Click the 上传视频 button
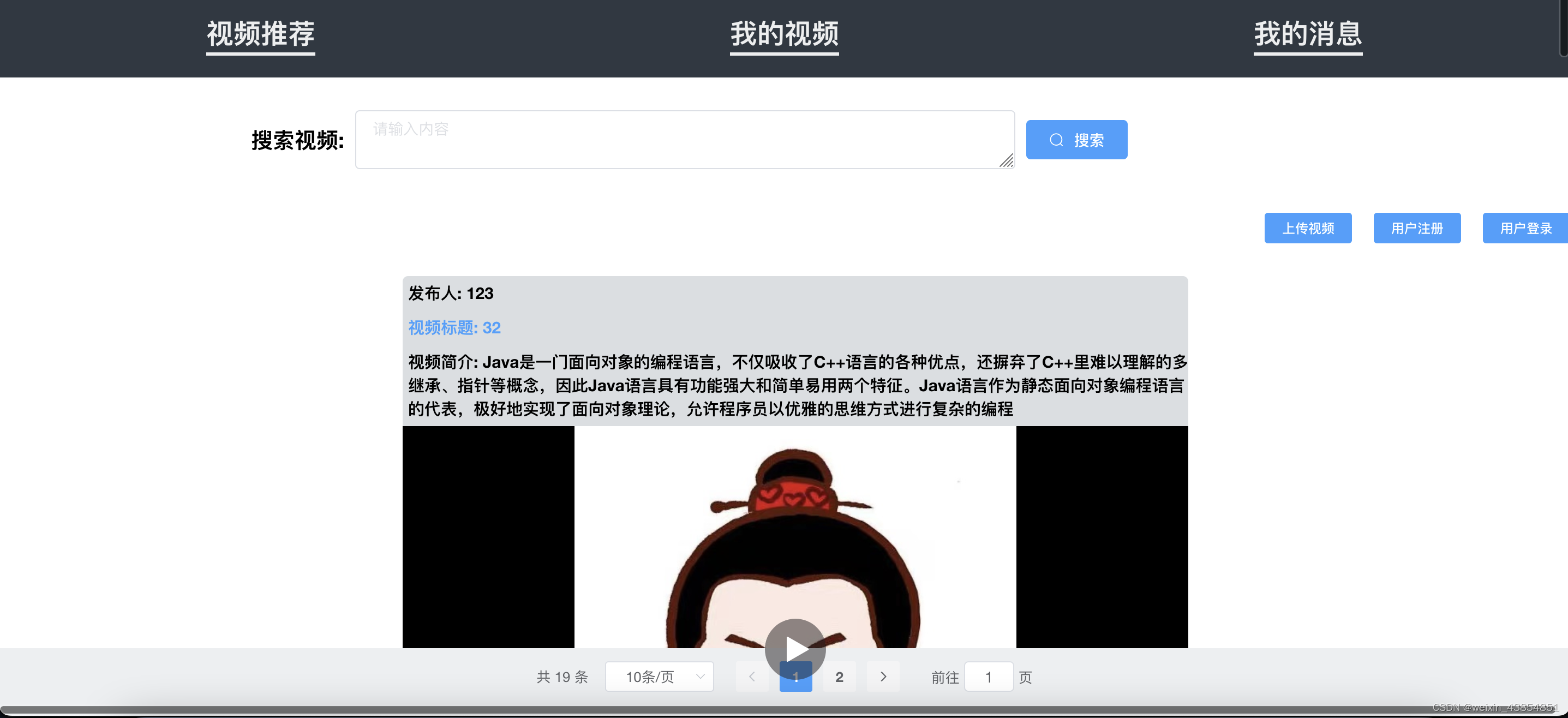This screenshot has width=1568, height=718. point(1307,228)
